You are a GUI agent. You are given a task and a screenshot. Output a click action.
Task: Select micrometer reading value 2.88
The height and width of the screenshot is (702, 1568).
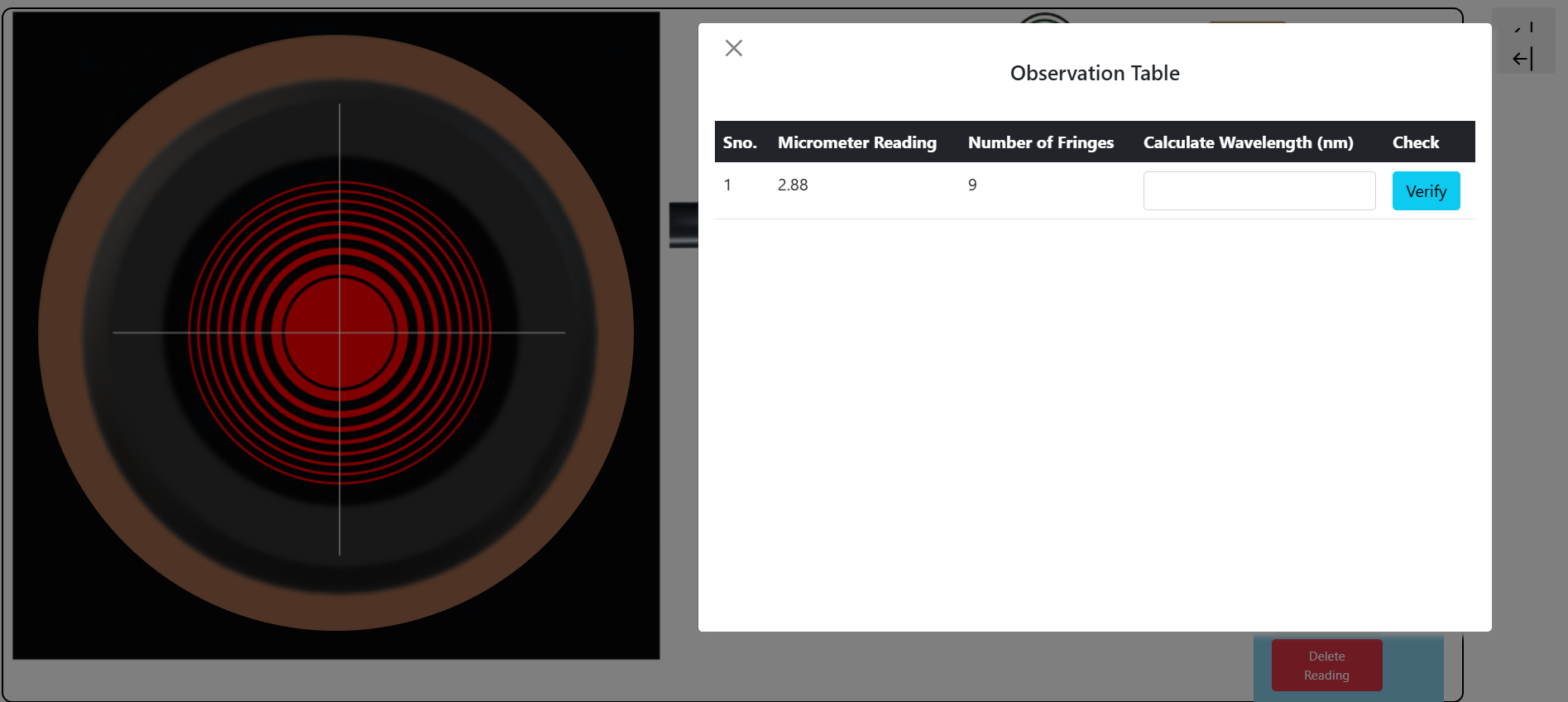pos(793,185)
